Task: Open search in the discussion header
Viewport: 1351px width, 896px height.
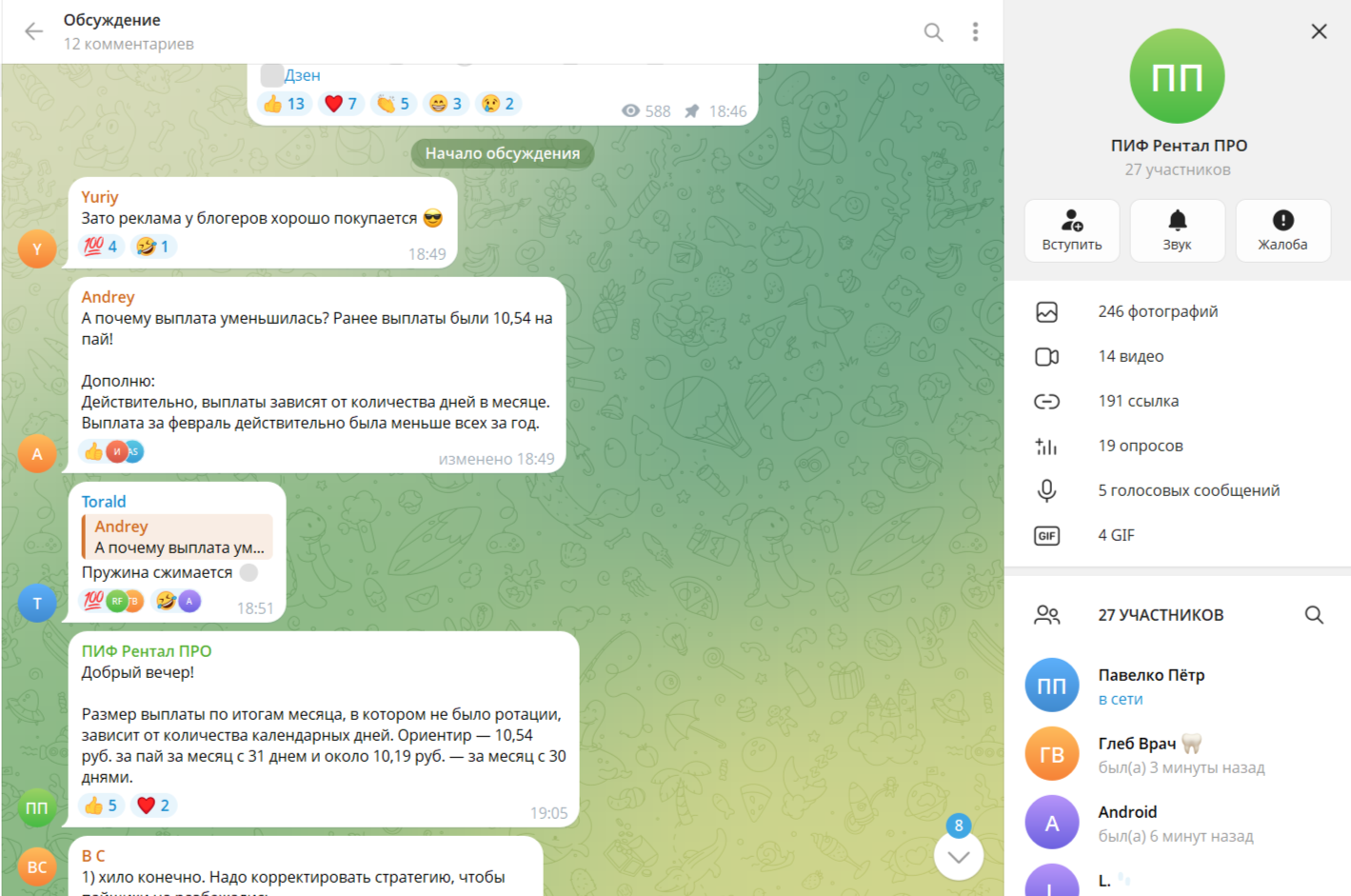Action: point(934,32)
